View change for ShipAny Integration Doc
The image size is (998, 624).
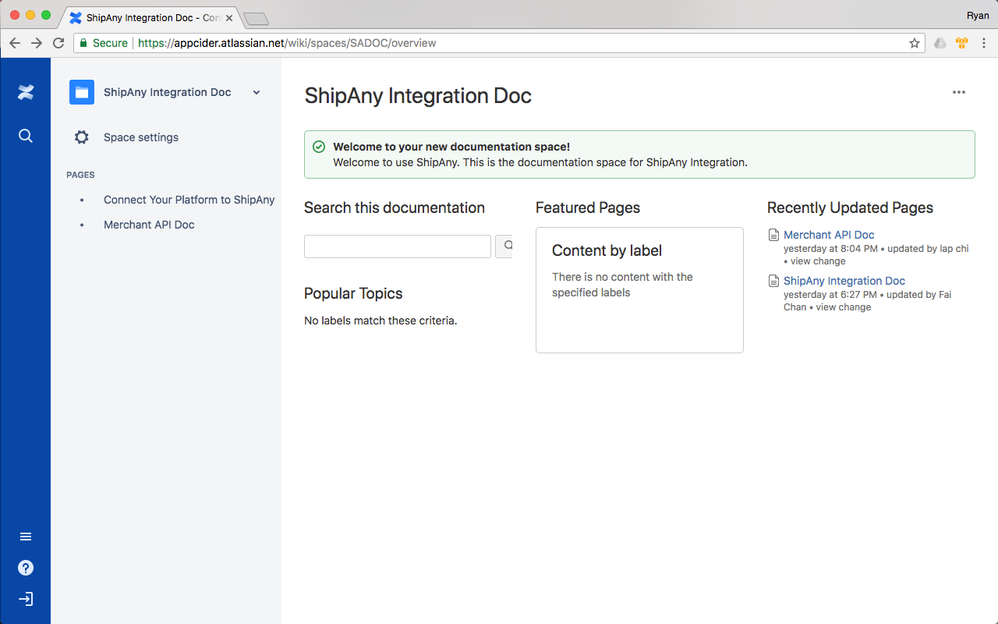pos(843,307)
